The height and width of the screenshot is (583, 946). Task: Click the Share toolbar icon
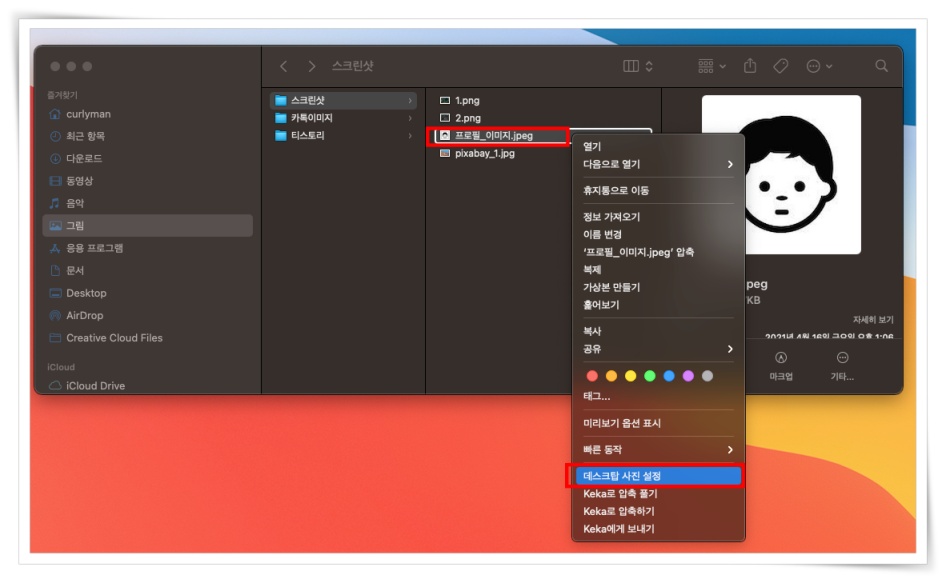coord(750,66)
